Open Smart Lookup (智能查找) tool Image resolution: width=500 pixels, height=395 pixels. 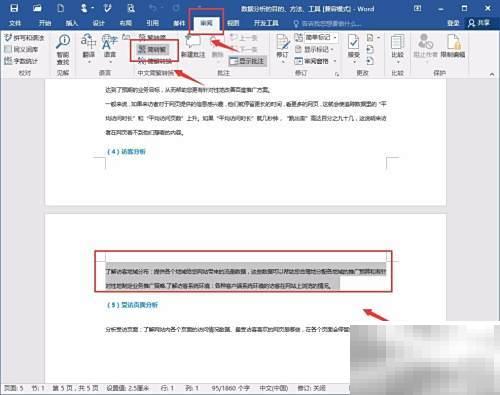pos(63,49)
